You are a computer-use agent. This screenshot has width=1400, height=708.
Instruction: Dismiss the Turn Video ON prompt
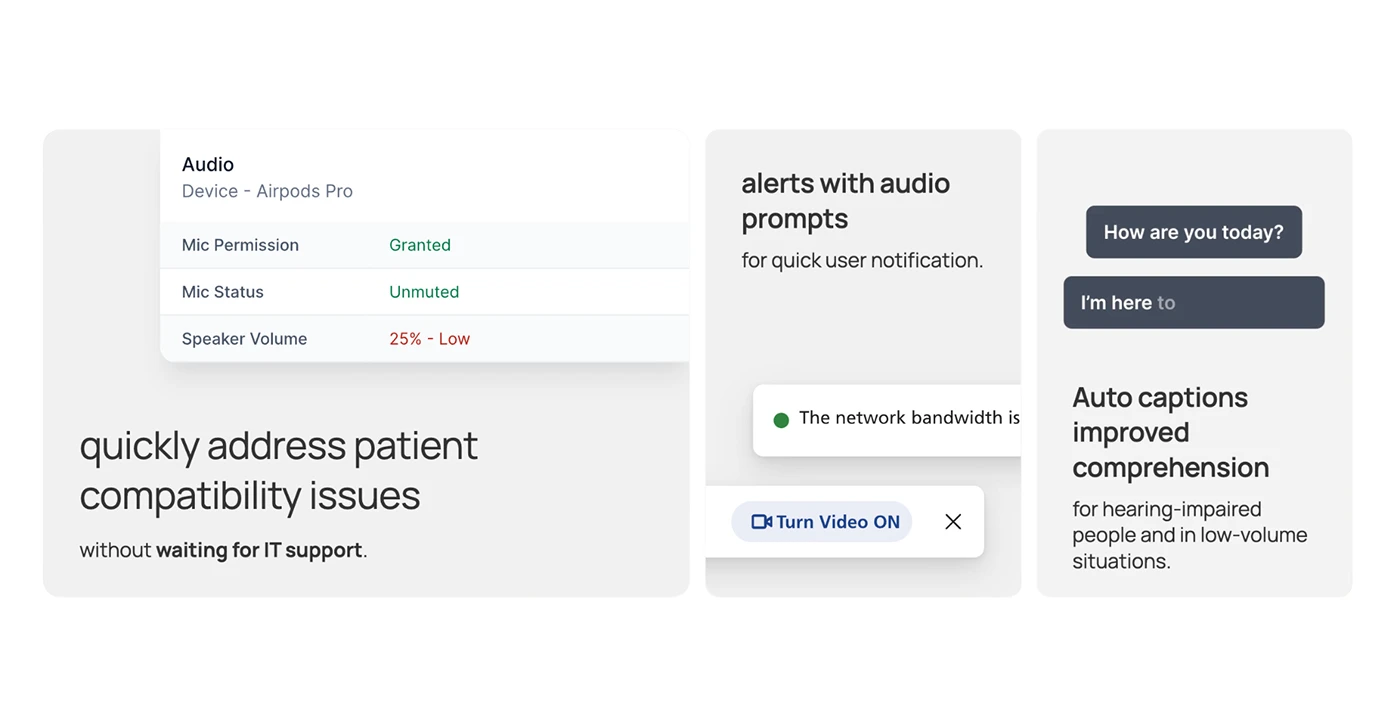pos(953,522)
